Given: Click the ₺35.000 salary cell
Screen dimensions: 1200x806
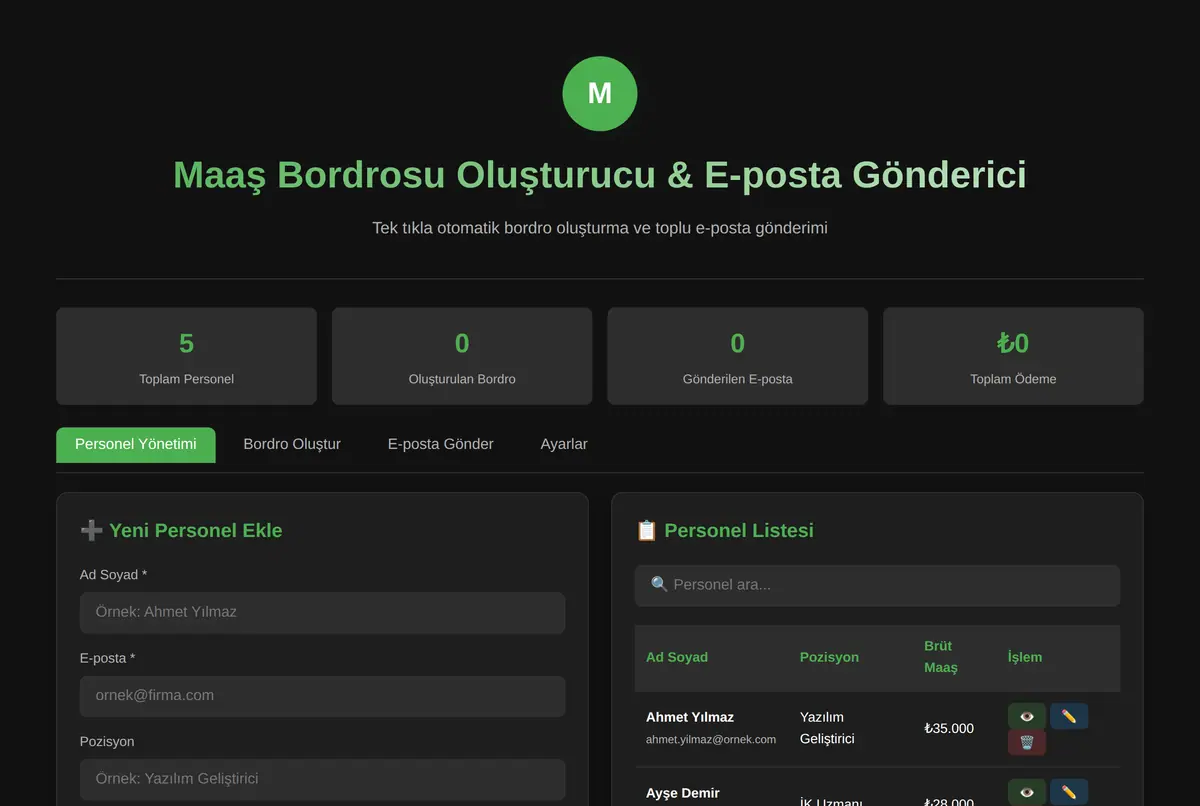Looking at the screenshot, I should coord(949,728).
